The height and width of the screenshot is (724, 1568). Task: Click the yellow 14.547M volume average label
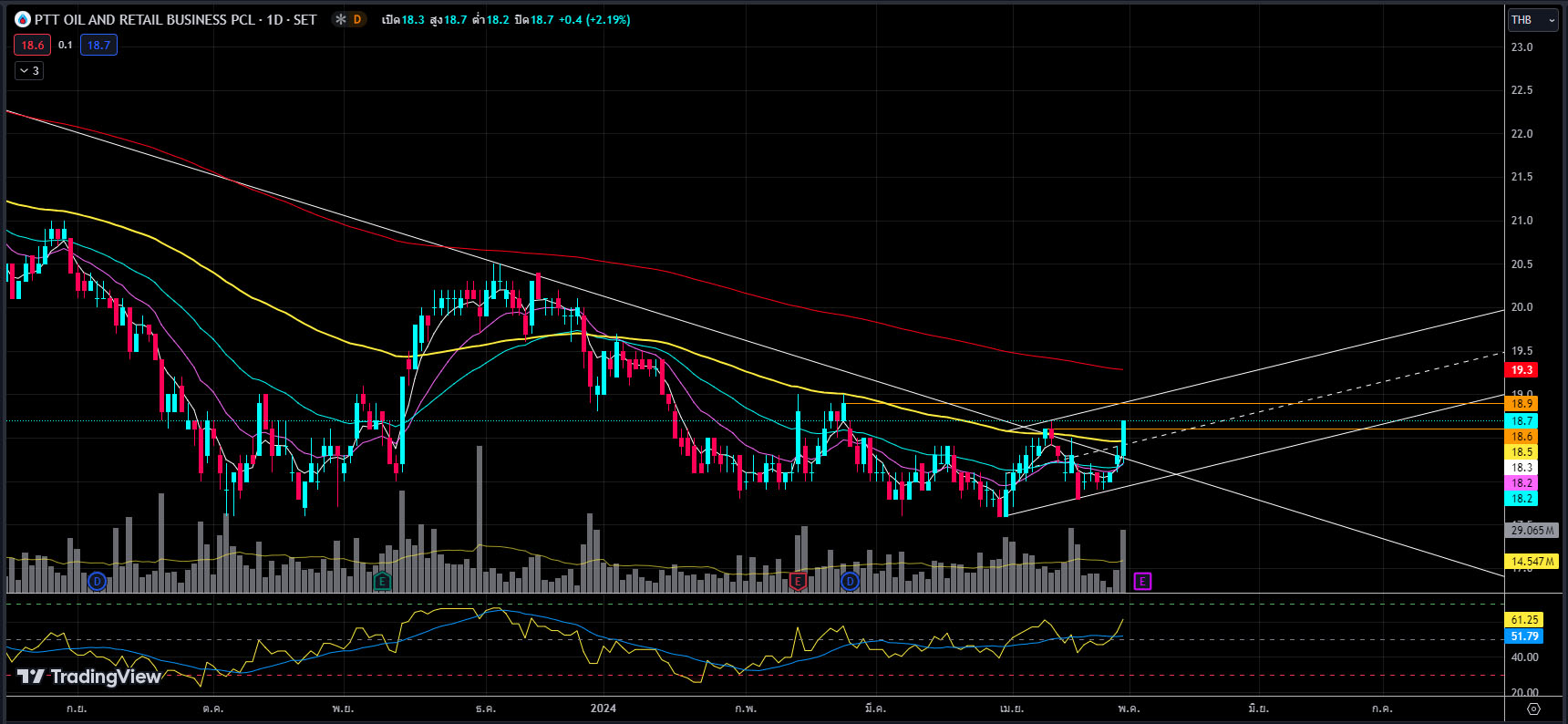1532,562
